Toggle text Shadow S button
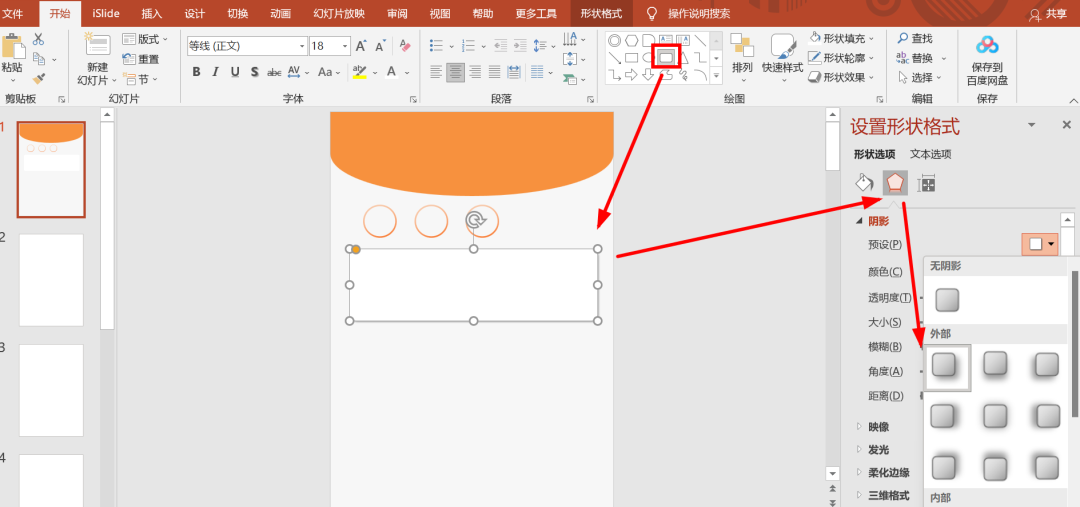 (254, 72)
